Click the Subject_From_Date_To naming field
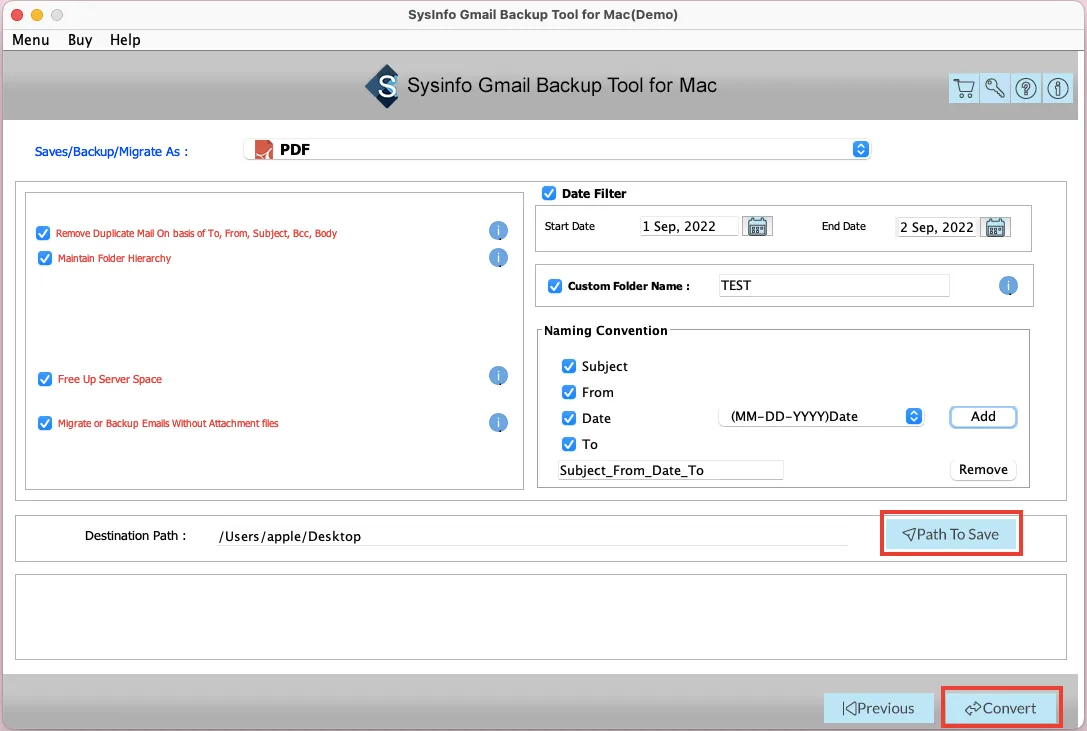 [670, 470]
